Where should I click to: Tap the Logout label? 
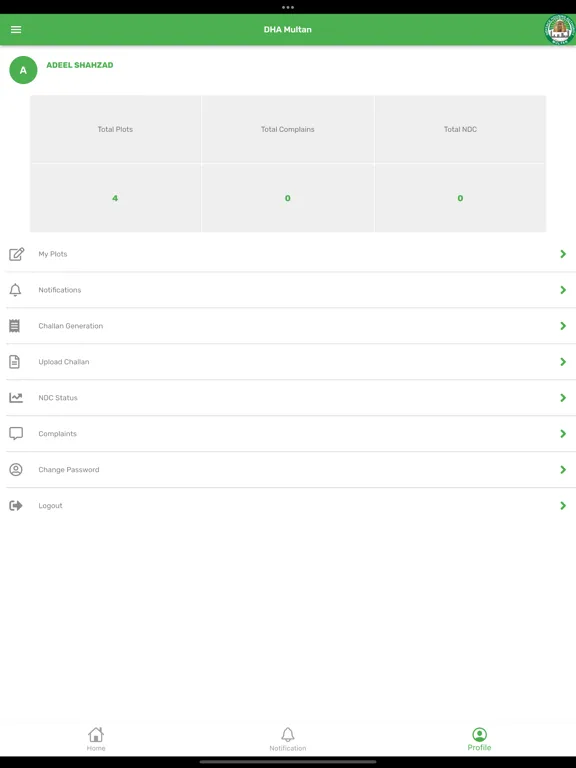click(x=50, y=505)
